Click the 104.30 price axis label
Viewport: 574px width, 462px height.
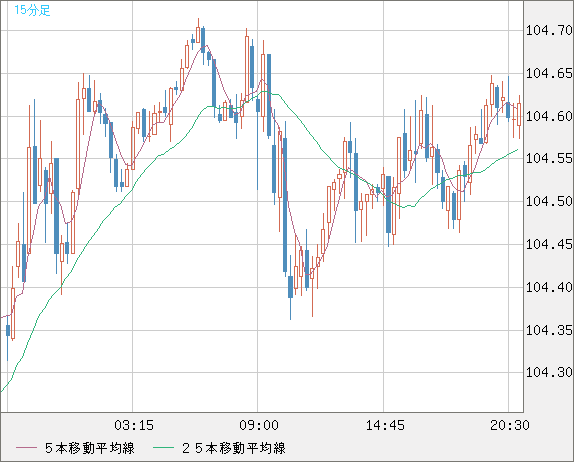[549, 373]
